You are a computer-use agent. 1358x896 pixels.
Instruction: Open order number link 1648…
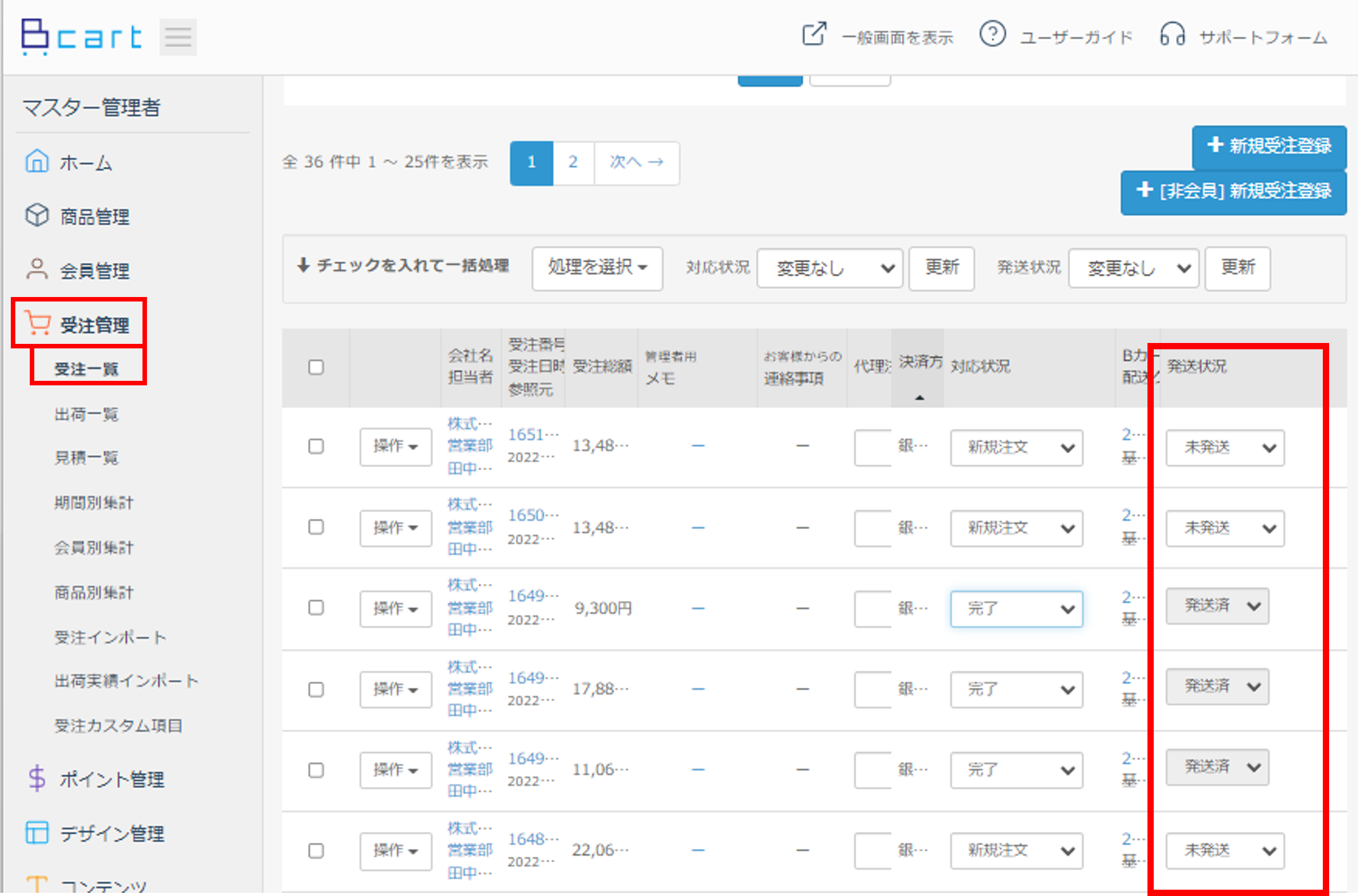(533, 839)
